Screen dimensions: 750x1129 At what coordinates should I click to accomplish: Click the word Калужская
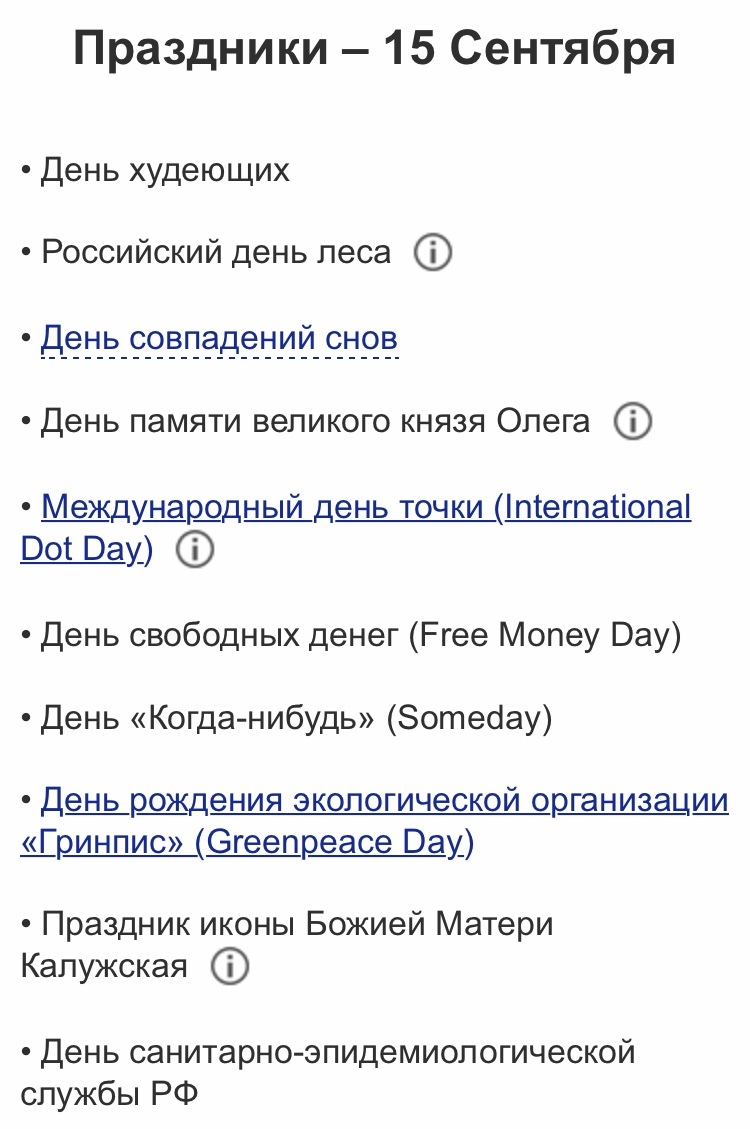104,967
